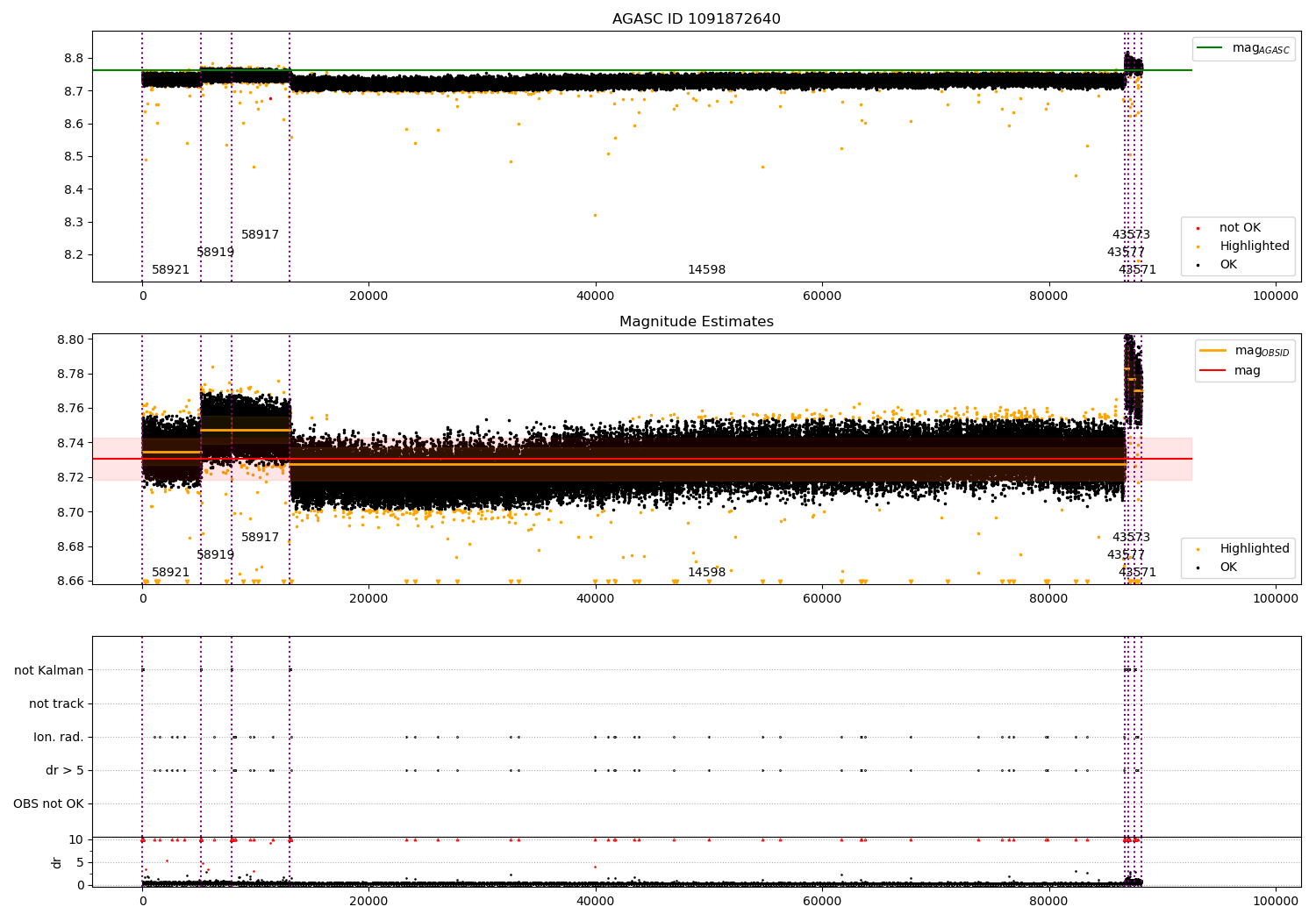Click y-tick '8.74' in Magnitude Estimates plot

click(x=70, y=444)
